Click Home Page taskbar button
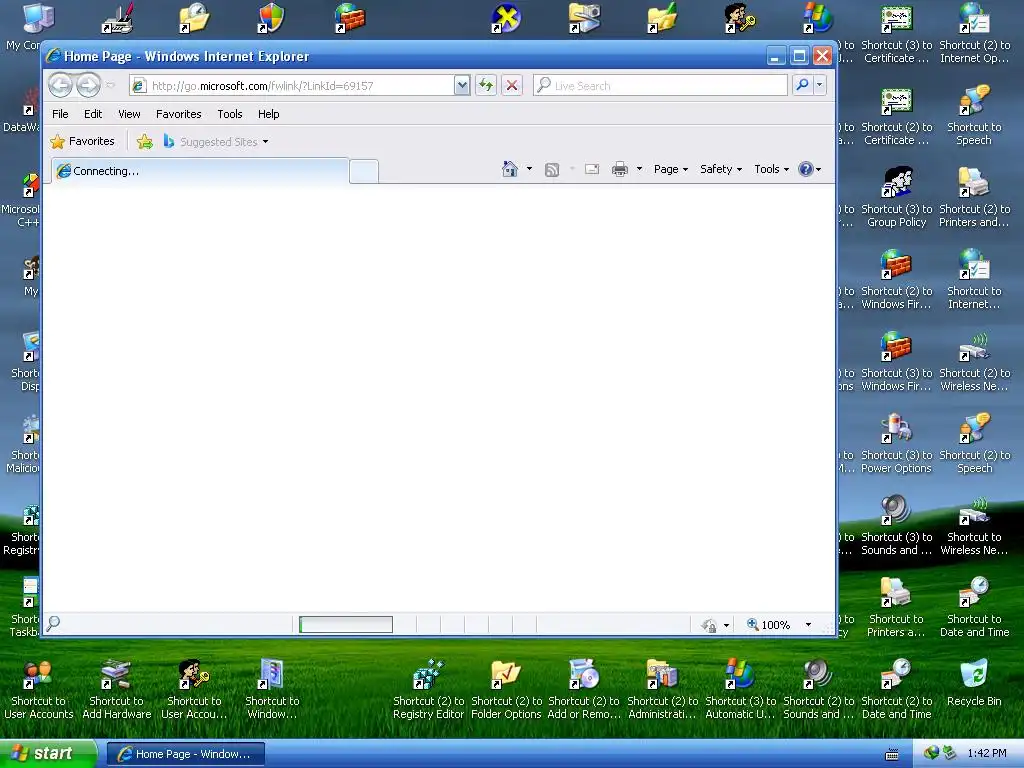This screenshot has height=768, width=1024. click(185, 754)
